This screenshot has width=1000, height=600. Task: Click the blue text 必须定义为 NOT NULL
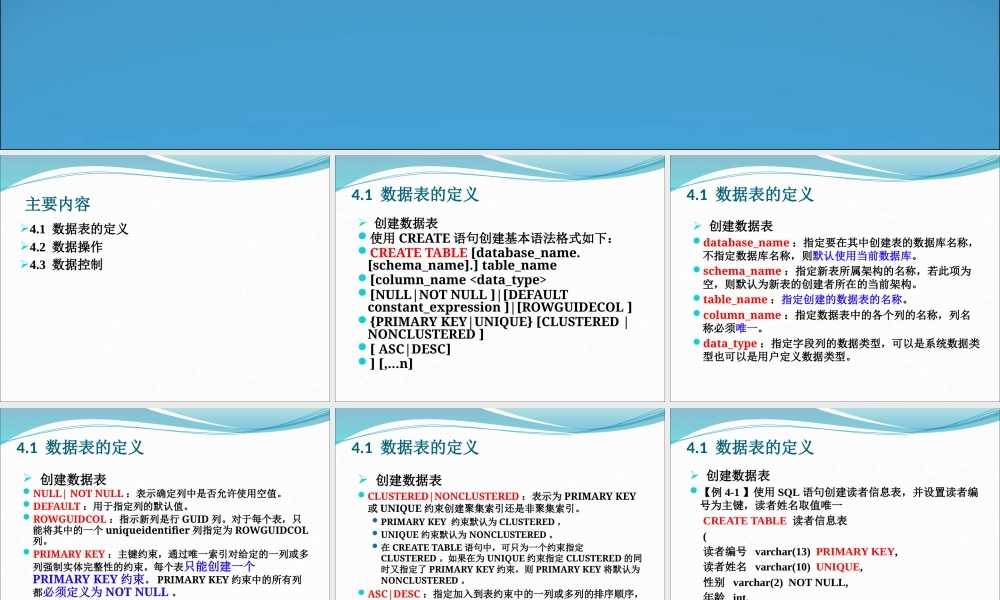(x=106, y=592)
